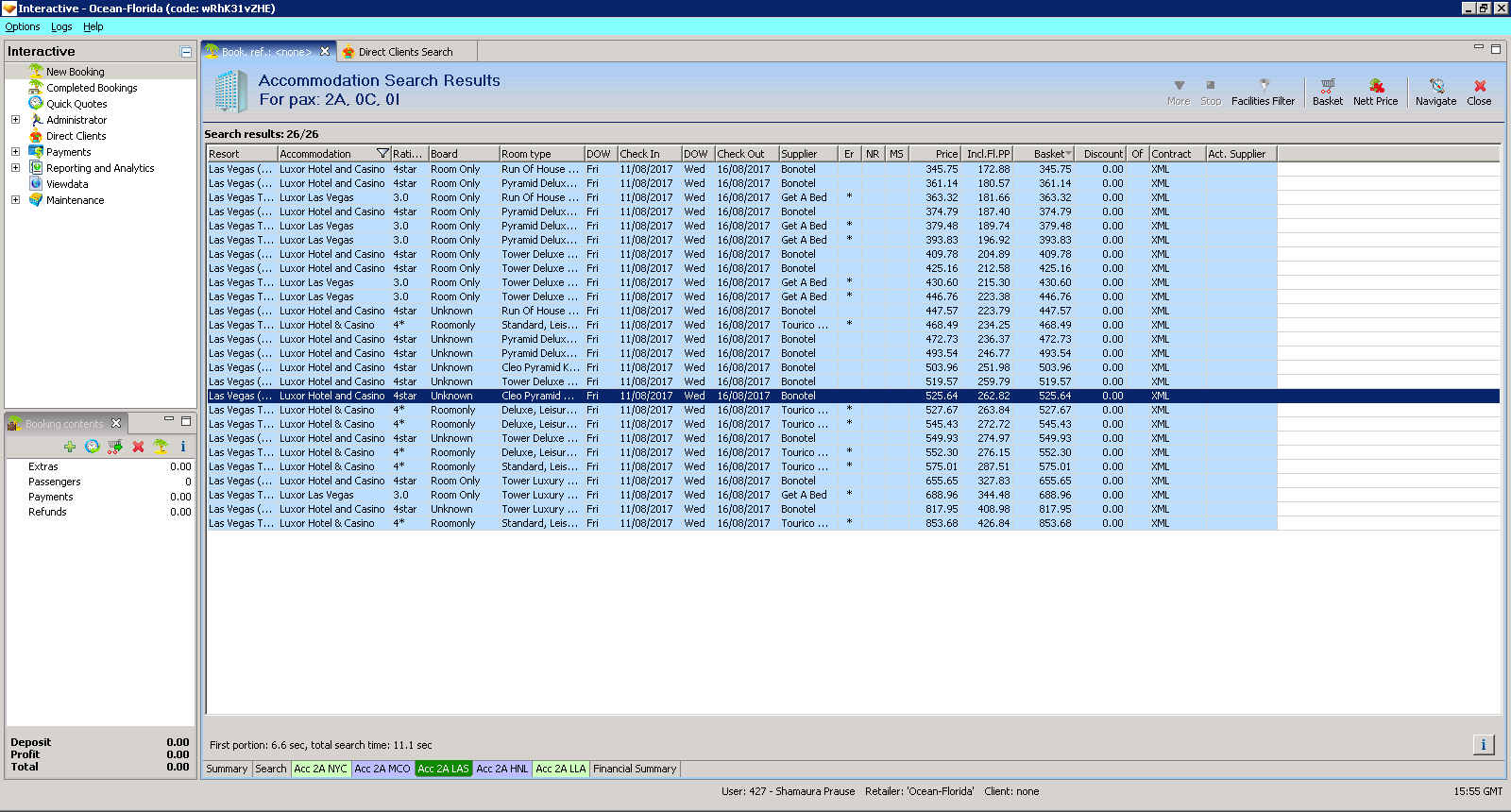1511x812 pixels.
Task: Select the Acc 2A LAS tab
Action: 443,769
